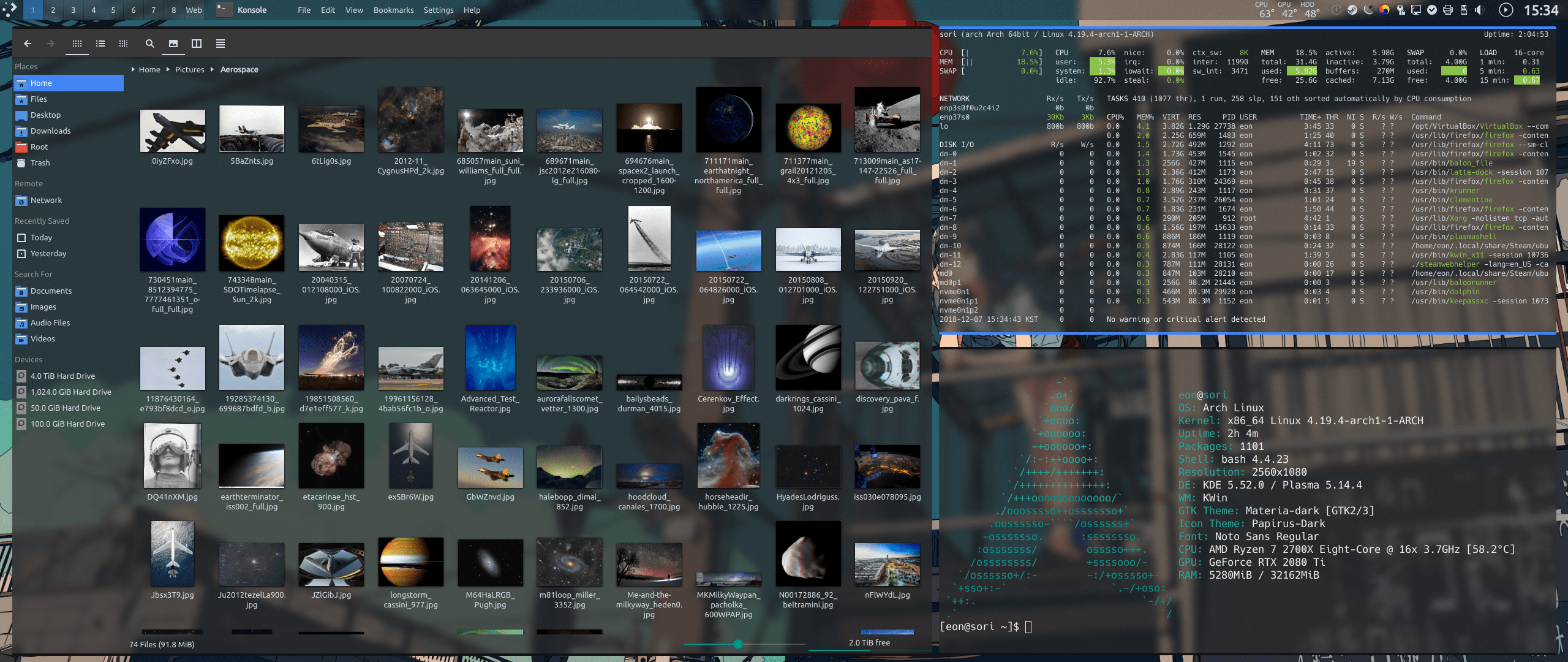
Task: Adjust the thumbnail zoom slider handle
Action: click(x=738, y=644)
